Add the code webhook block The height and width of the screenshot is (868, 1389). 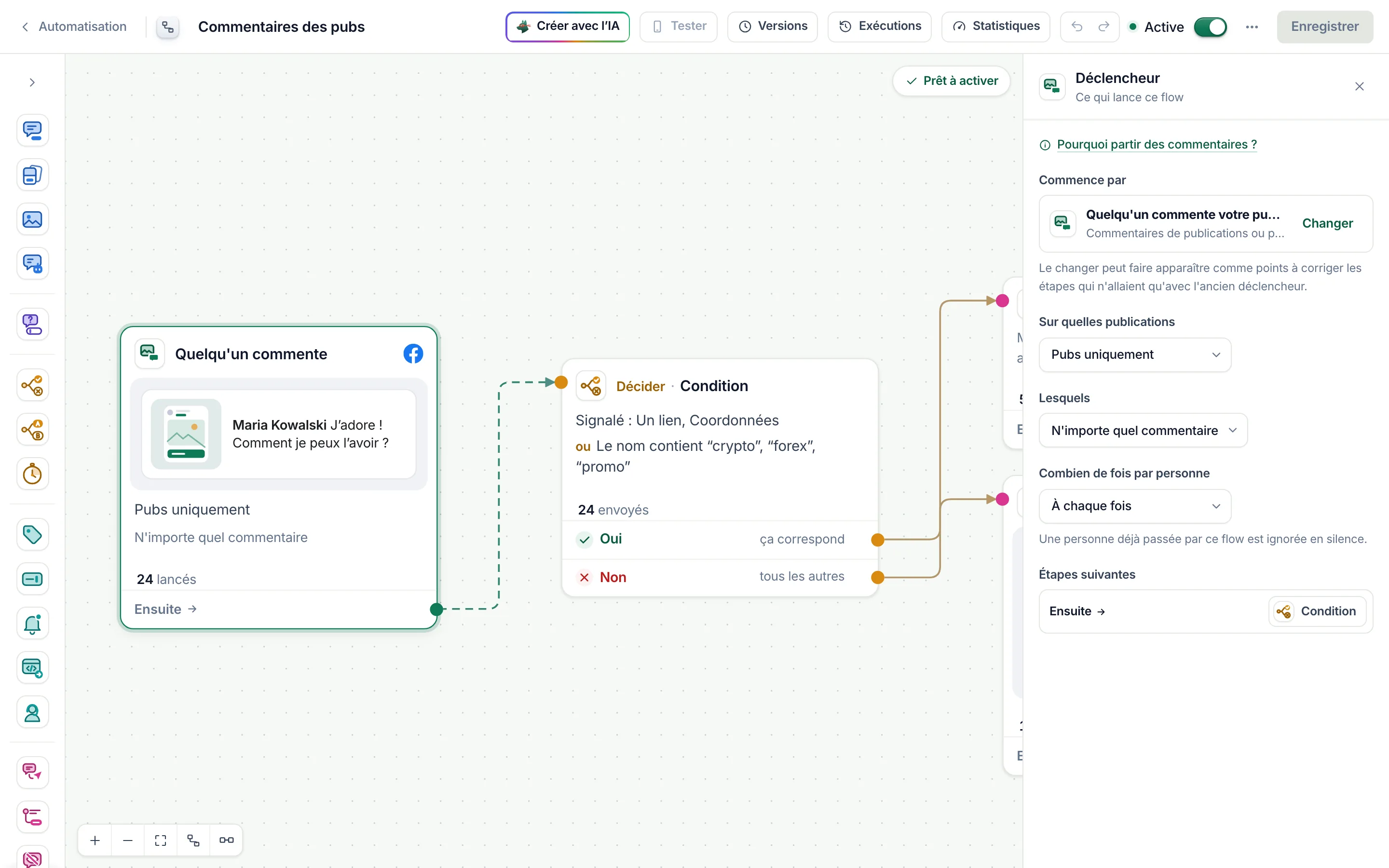click(x=32, y=668)
